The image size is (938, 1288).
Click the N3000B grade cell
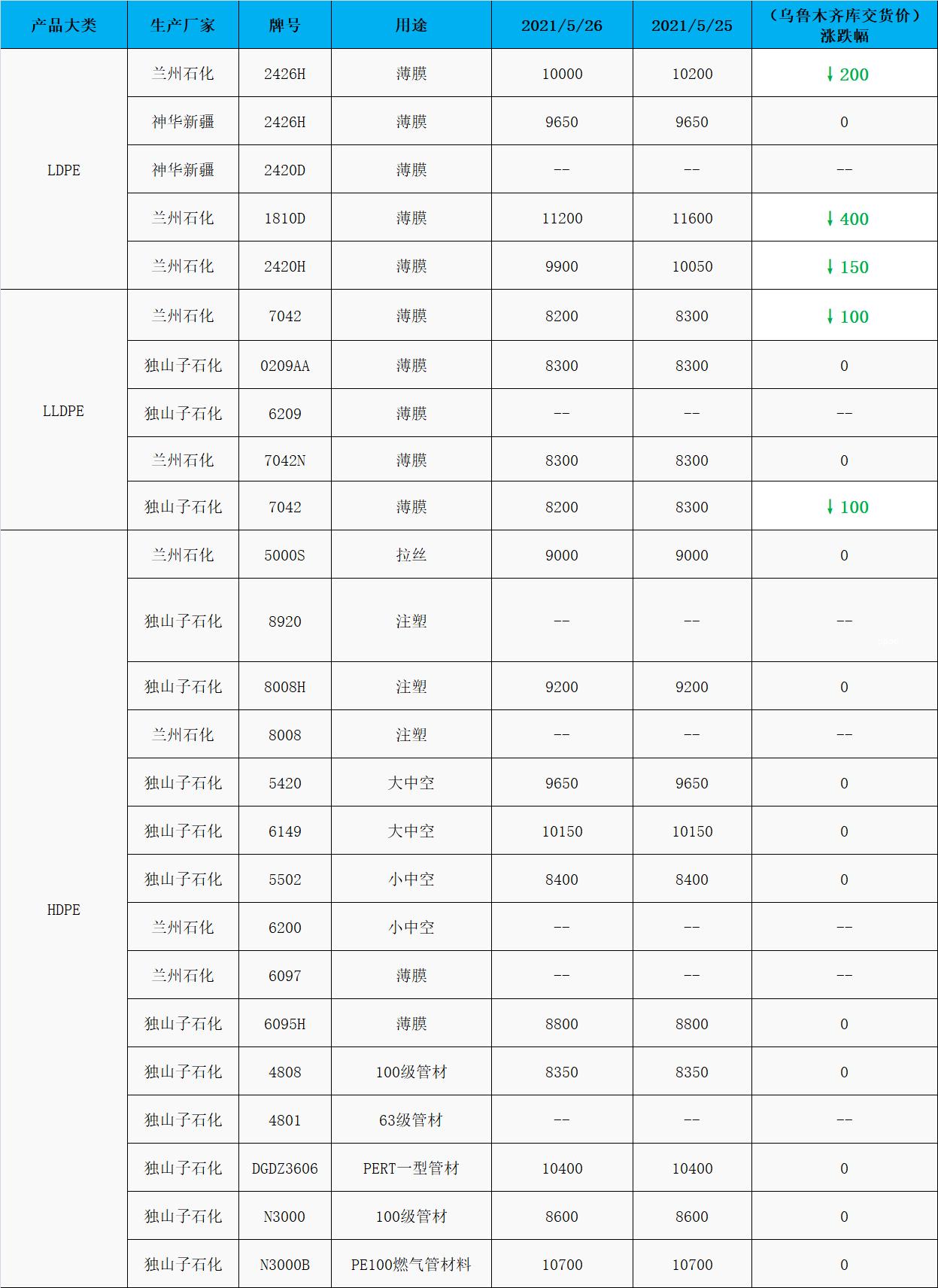click(284, 1265)
